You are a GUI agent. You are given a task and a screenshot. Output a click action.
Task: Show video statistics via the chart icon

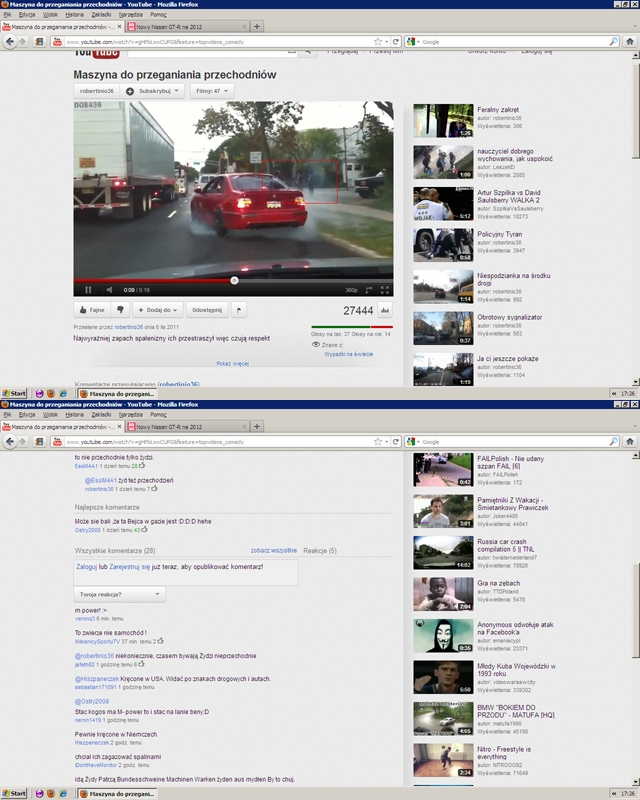385,311
